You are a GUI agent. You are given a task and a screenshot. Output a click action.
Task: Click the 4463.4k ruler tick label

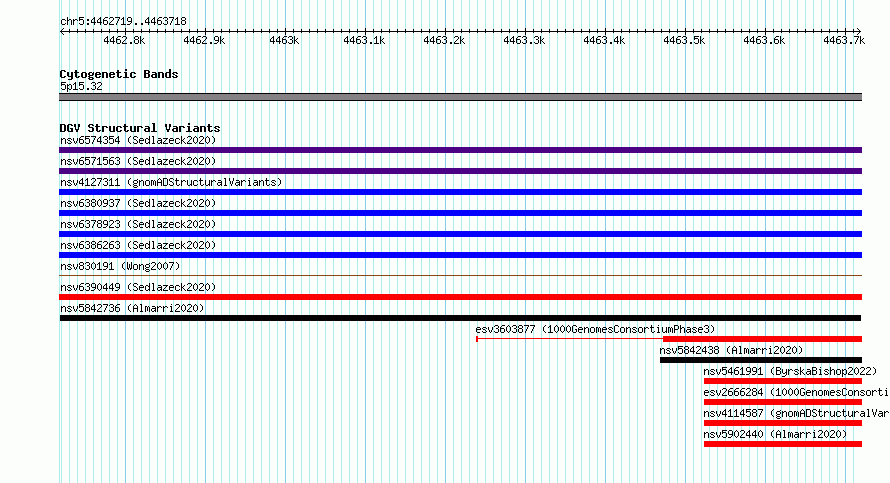[604, 41]
